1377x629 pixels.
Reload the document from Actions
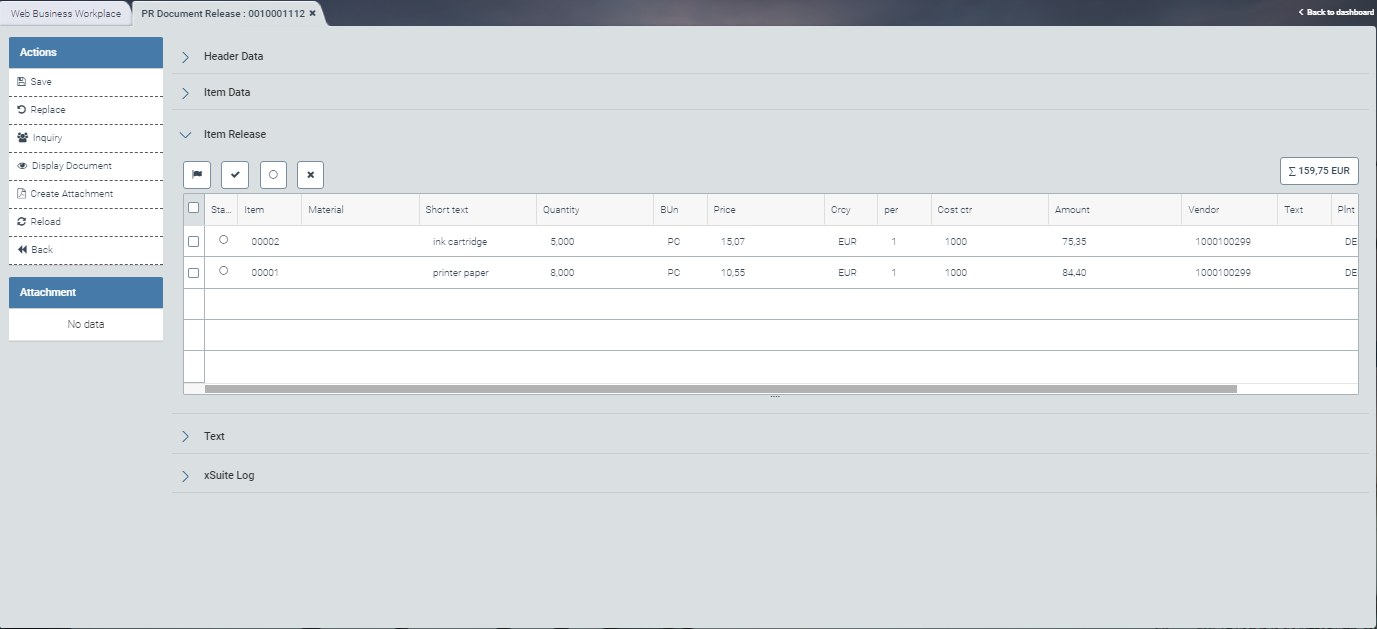(45, 222)
